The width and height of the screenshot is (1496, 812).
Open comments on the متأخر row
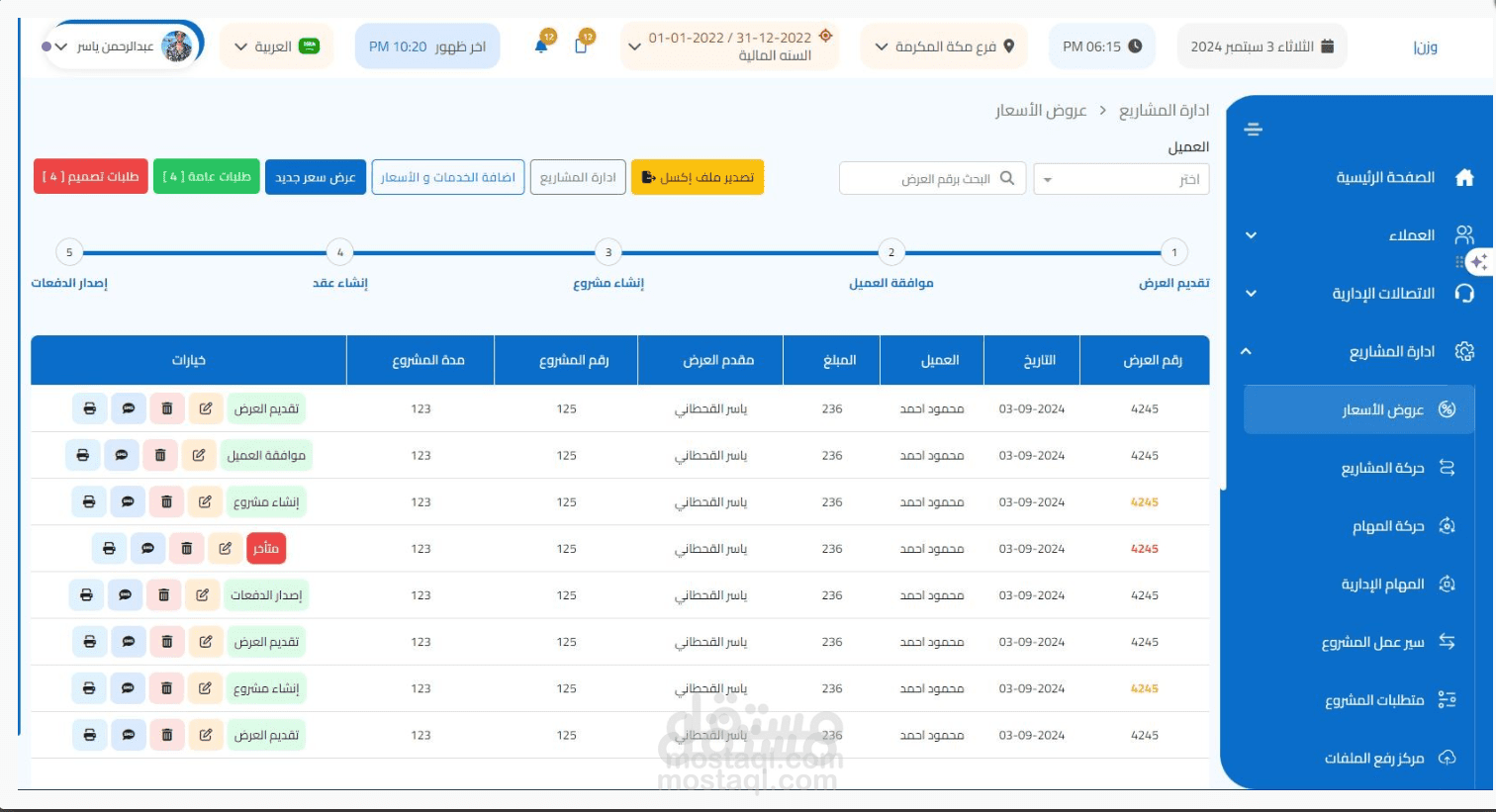tap(147, 548)
